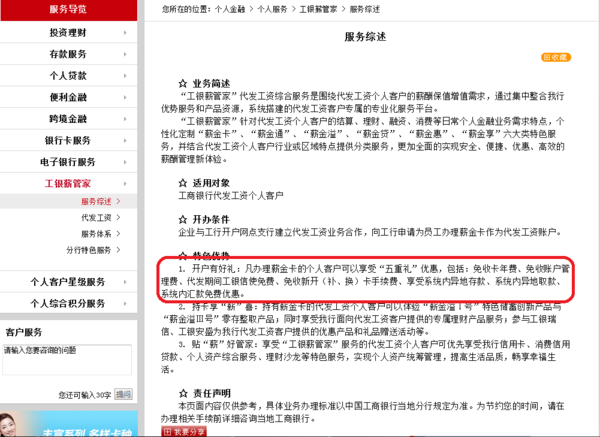Image resolution: width=600 pixels, height=437 pixels.
Task: Select the 工银薪管家 menu item
Action: pyautogui.click(x=68, y=184)
